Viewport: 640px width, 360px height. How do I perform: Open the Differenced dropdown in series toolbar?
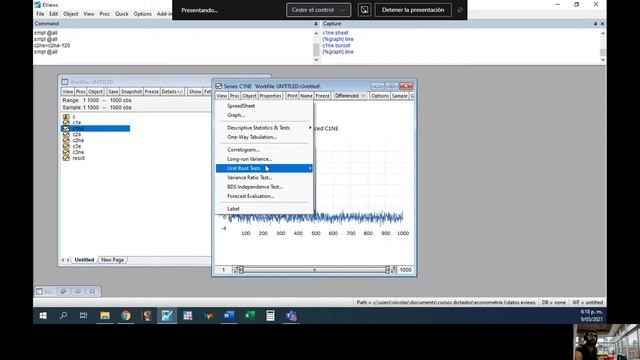coord(350,96)
